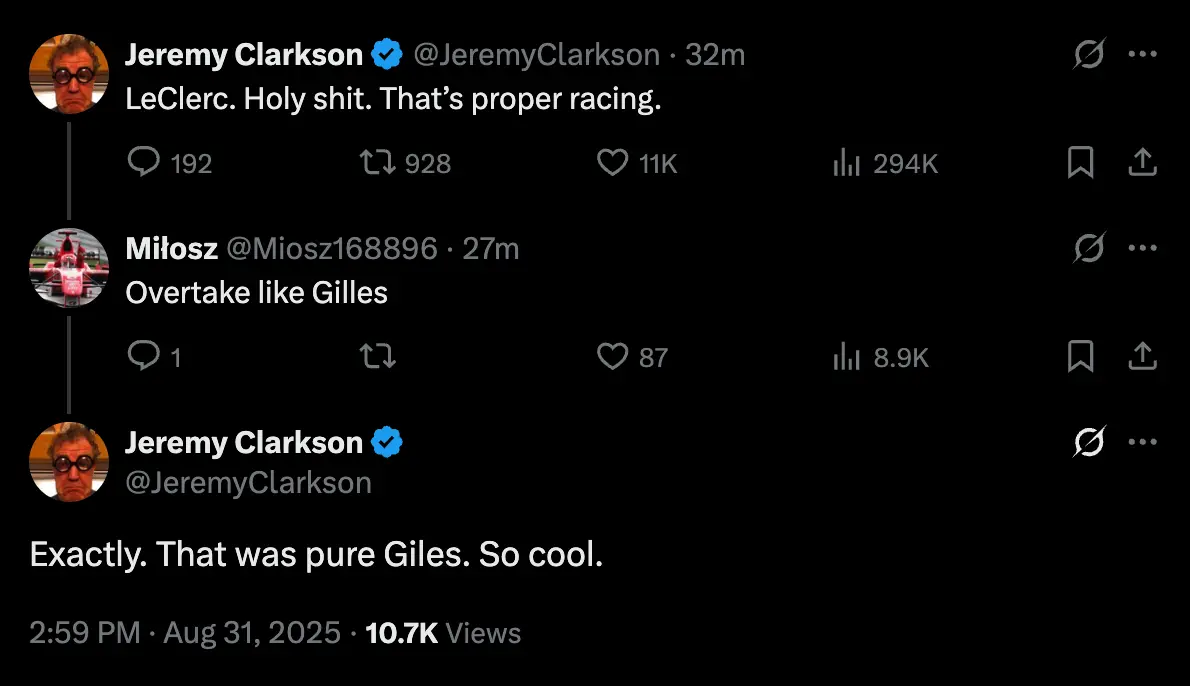
Task: Open Miłosz's profile picture
Action: pyautogui.click(x=68, y=268)
